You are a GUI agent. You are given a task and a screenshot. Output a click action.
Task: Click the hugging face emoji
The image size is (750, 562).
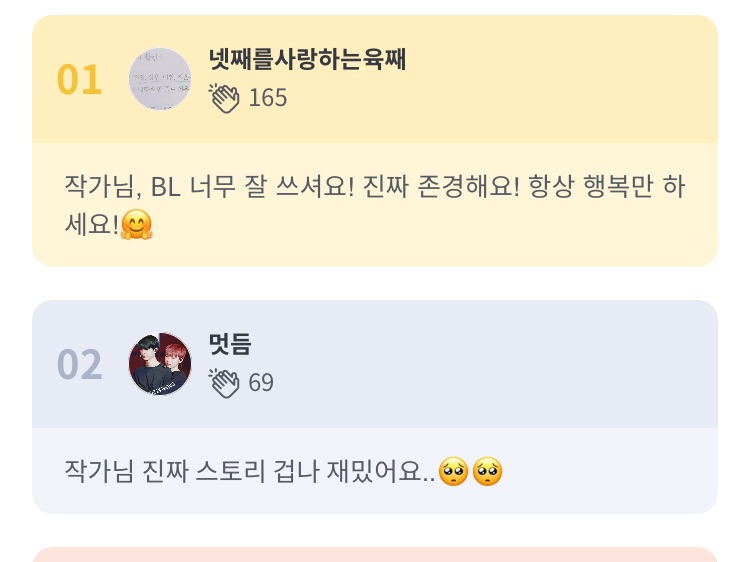tap(136, 226)
